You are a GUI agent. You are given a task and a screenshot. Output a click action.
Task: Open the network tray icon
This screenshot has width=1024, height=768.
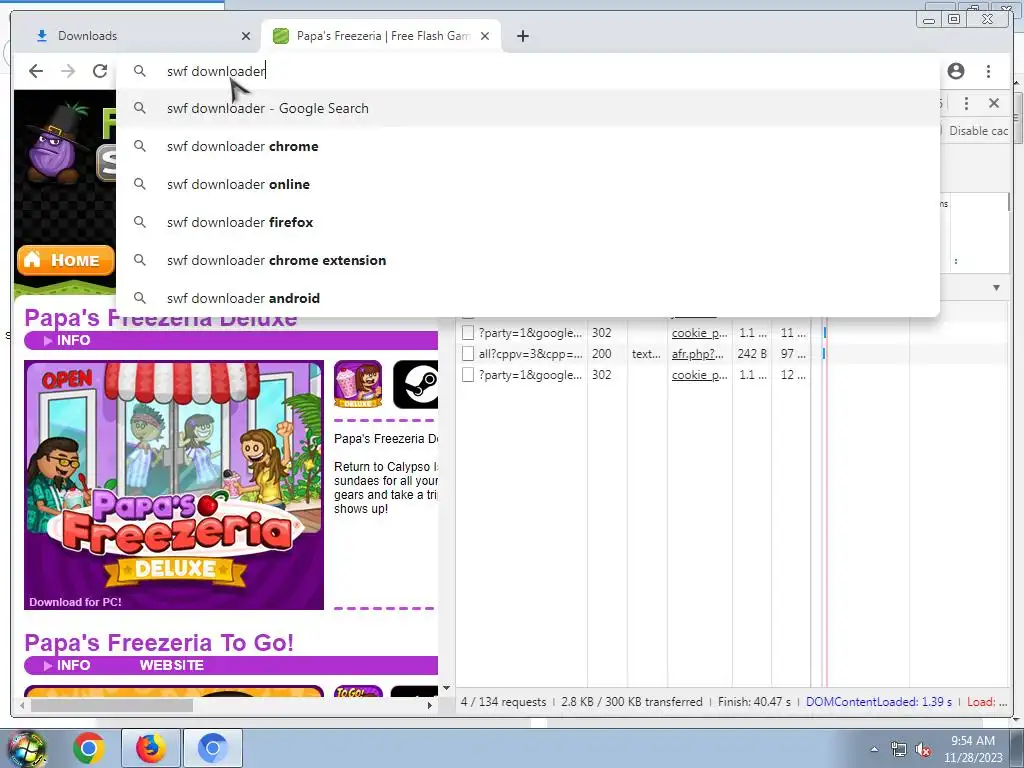pos(899,749)
